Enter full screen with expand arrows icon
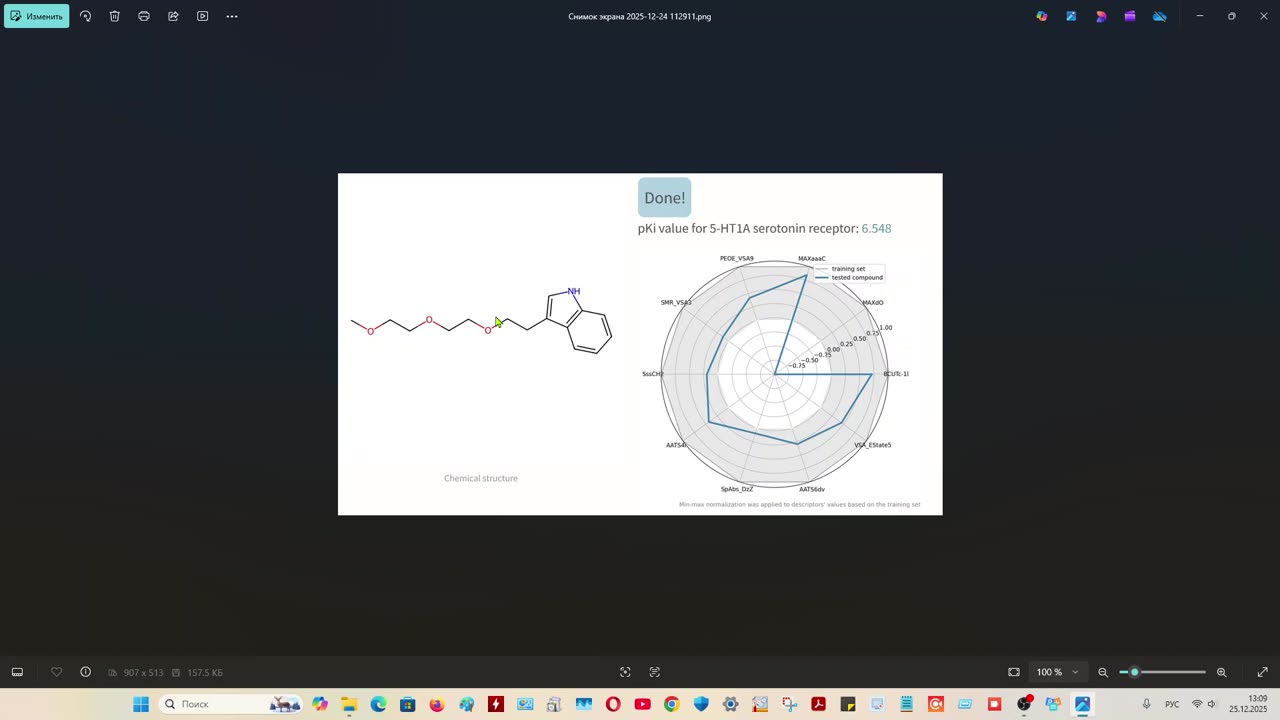1280x720 pixels. tap(1262, 672)
